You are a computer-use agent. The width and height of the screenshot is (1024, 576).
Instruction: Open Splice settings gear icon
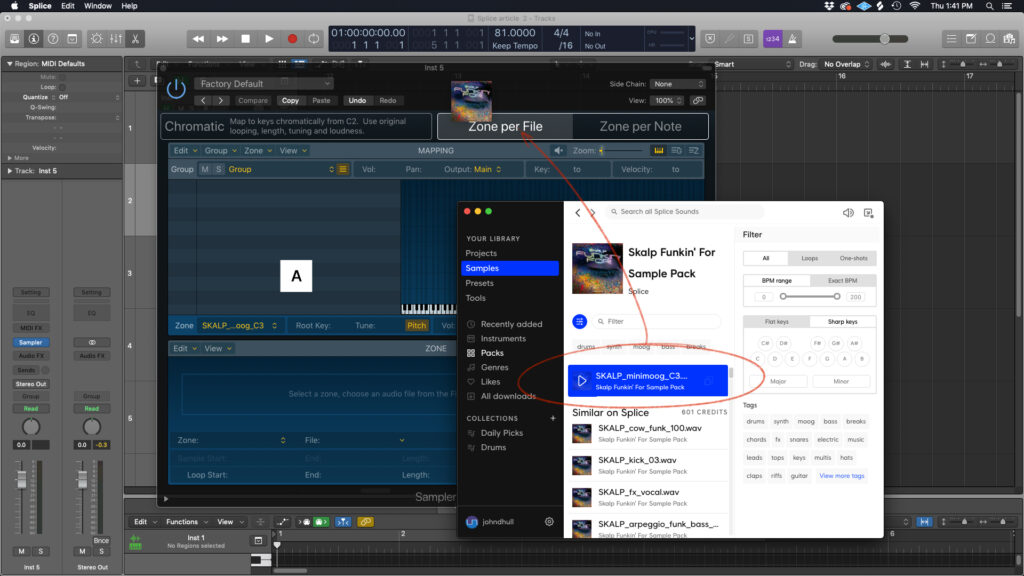[549, 522]
